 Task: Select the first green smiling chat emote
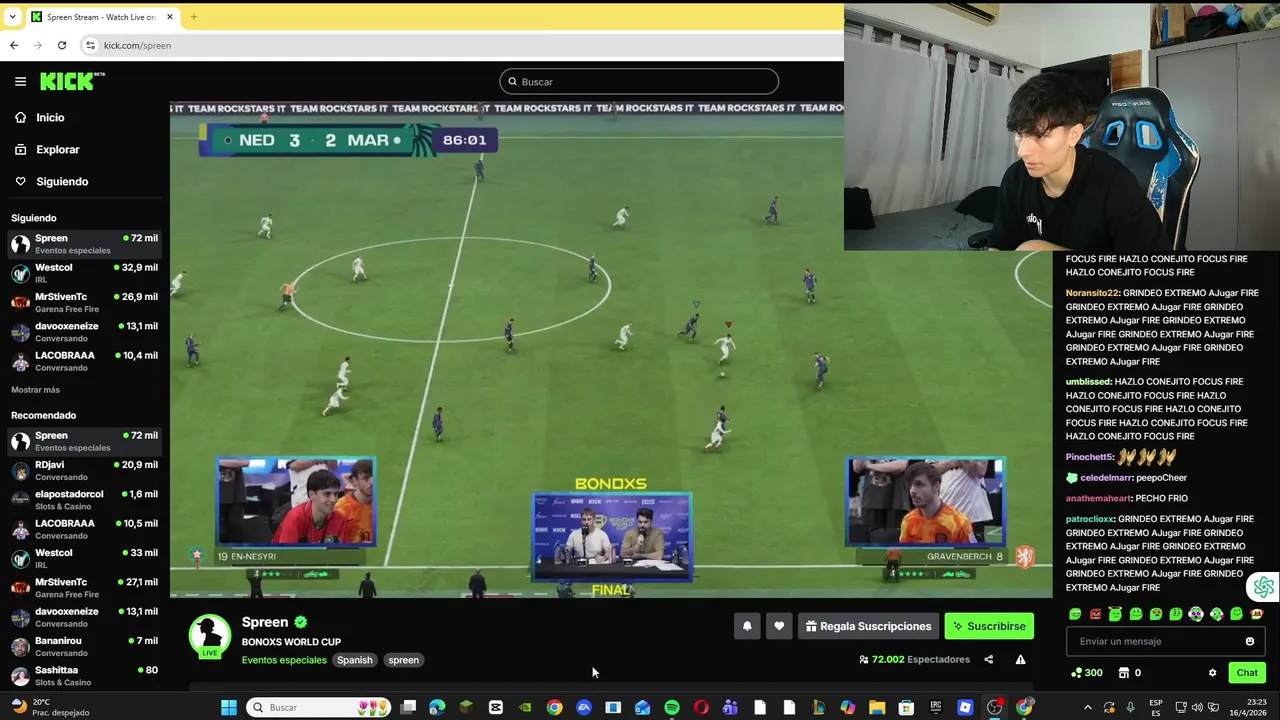(1075, 614)
